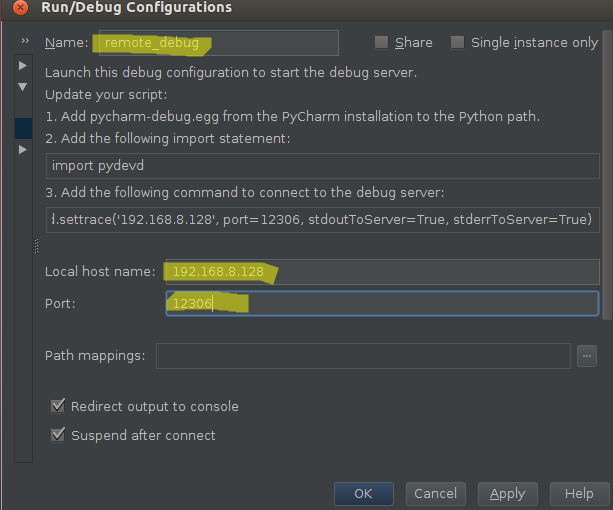The height and width of the screenshot is (510, 613).
Task: Apply the debug configuration changes
Action: [507, 494]
